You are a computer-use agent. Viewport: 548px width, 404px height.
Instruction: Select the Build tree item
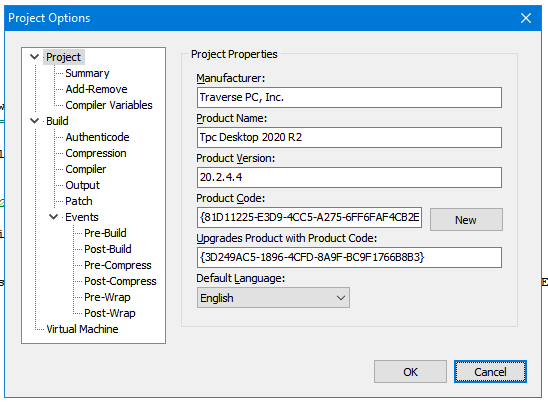click(x=57, y=121)
